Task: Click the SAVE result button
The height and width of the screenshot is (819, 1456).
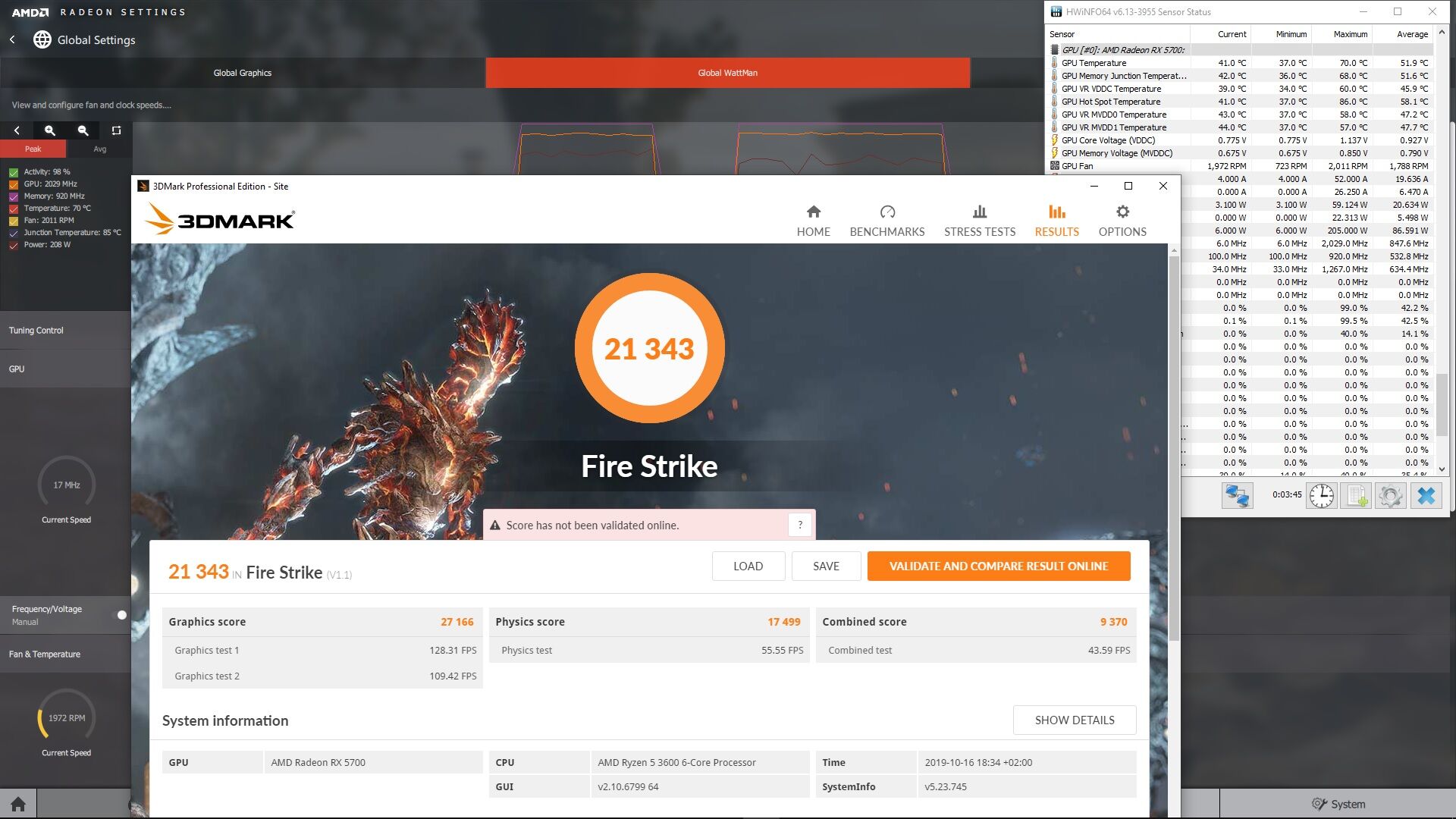Action: (x=826, y=566)
